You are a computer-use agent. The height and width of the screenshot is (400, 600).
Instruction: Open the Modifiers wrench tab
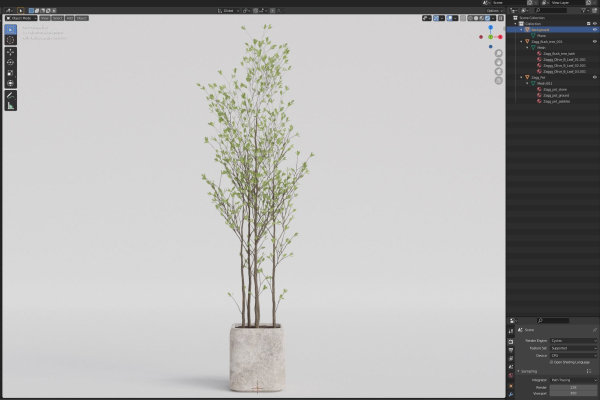coord(511,394)
